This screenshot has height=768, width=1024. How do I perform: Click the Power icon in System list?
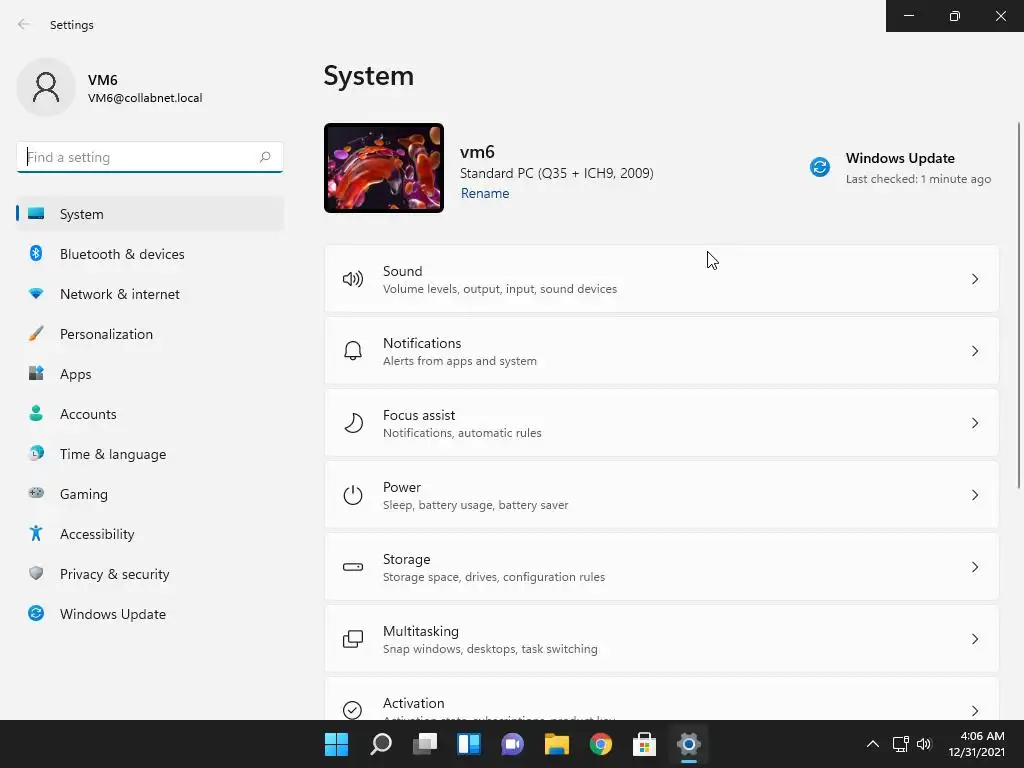pyautogui.click(x=353, y=495)
